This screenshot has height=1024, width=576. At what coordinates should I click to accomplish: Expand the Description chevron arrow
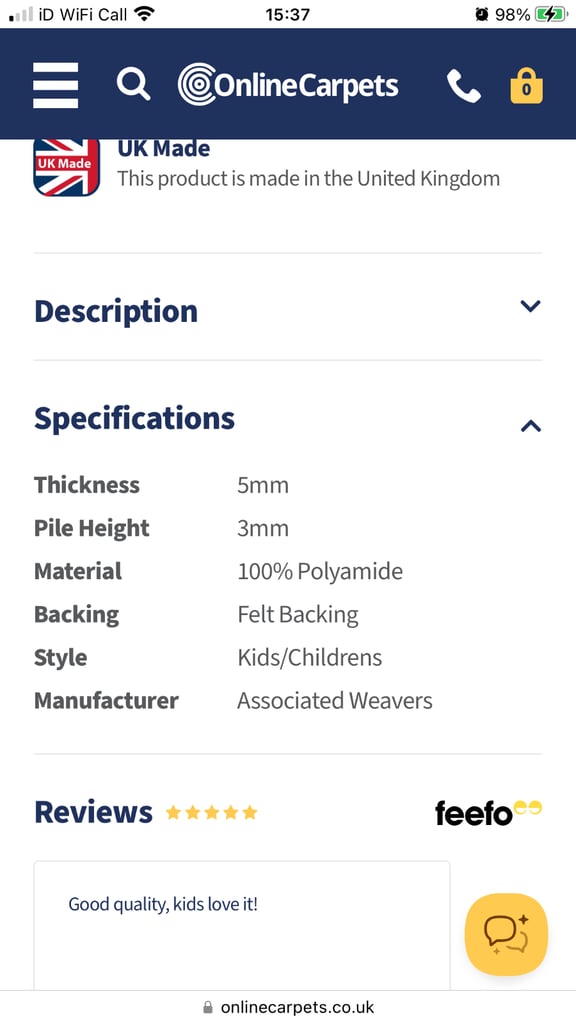point(530,306)
